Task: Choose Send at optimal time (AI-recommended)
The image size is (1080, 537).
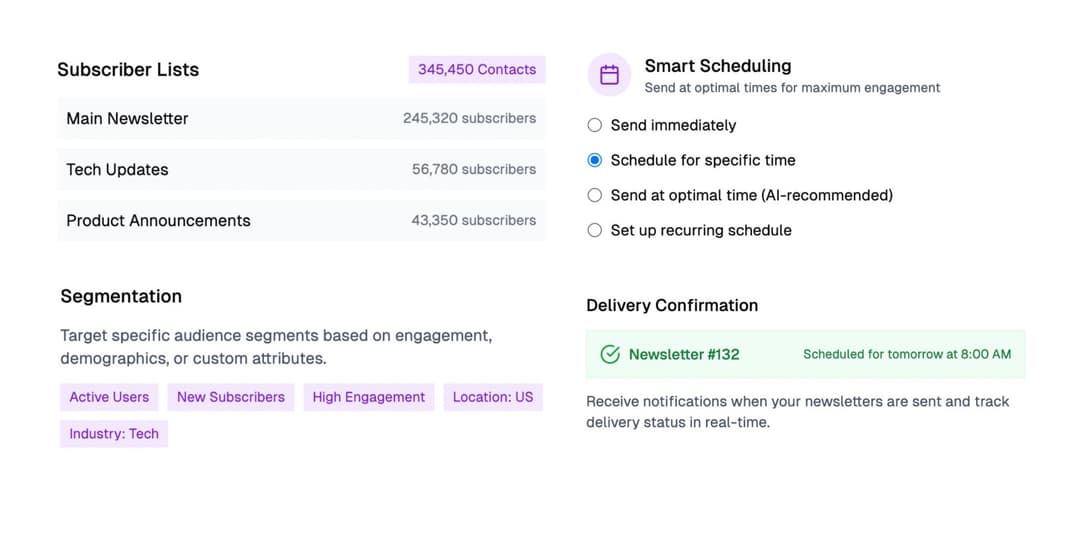Action: tap(594, 196)
